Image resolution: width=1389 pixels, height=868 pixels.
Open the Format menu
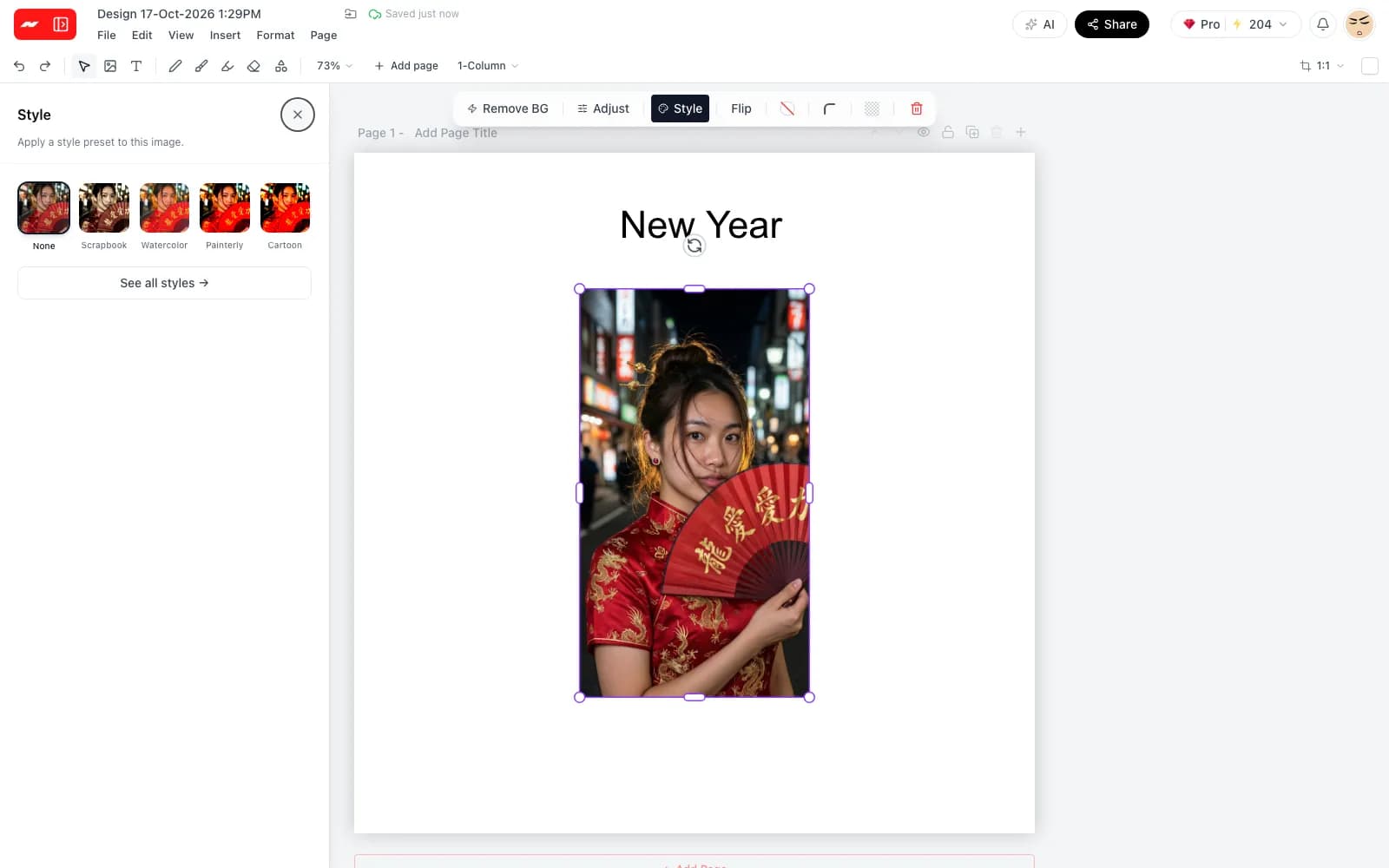pyautogui.click(x=275, y=36)
